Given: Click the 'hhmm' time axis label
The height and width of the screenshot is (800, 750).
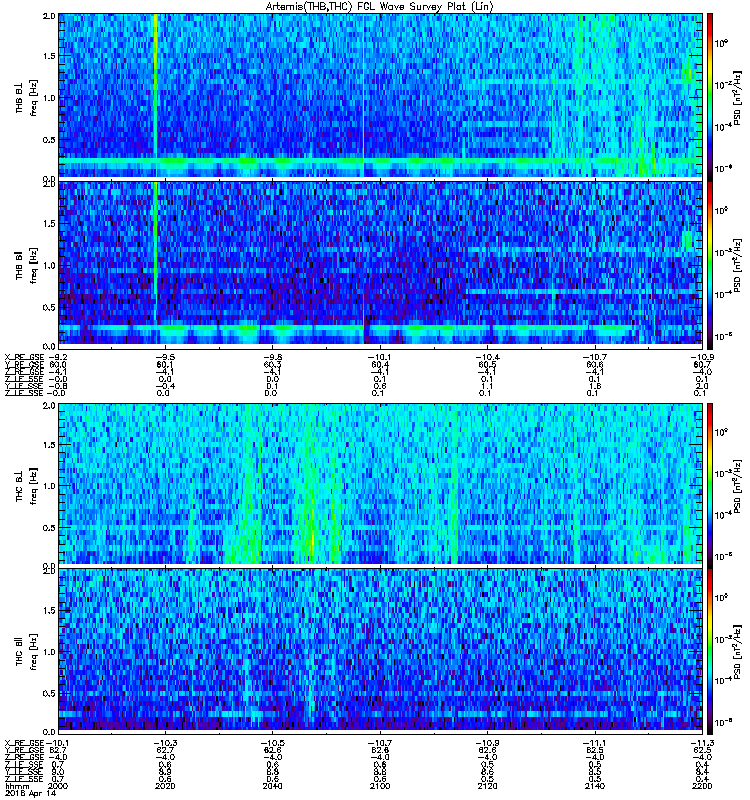Looking at the screenshot, I should coord(17,786).
